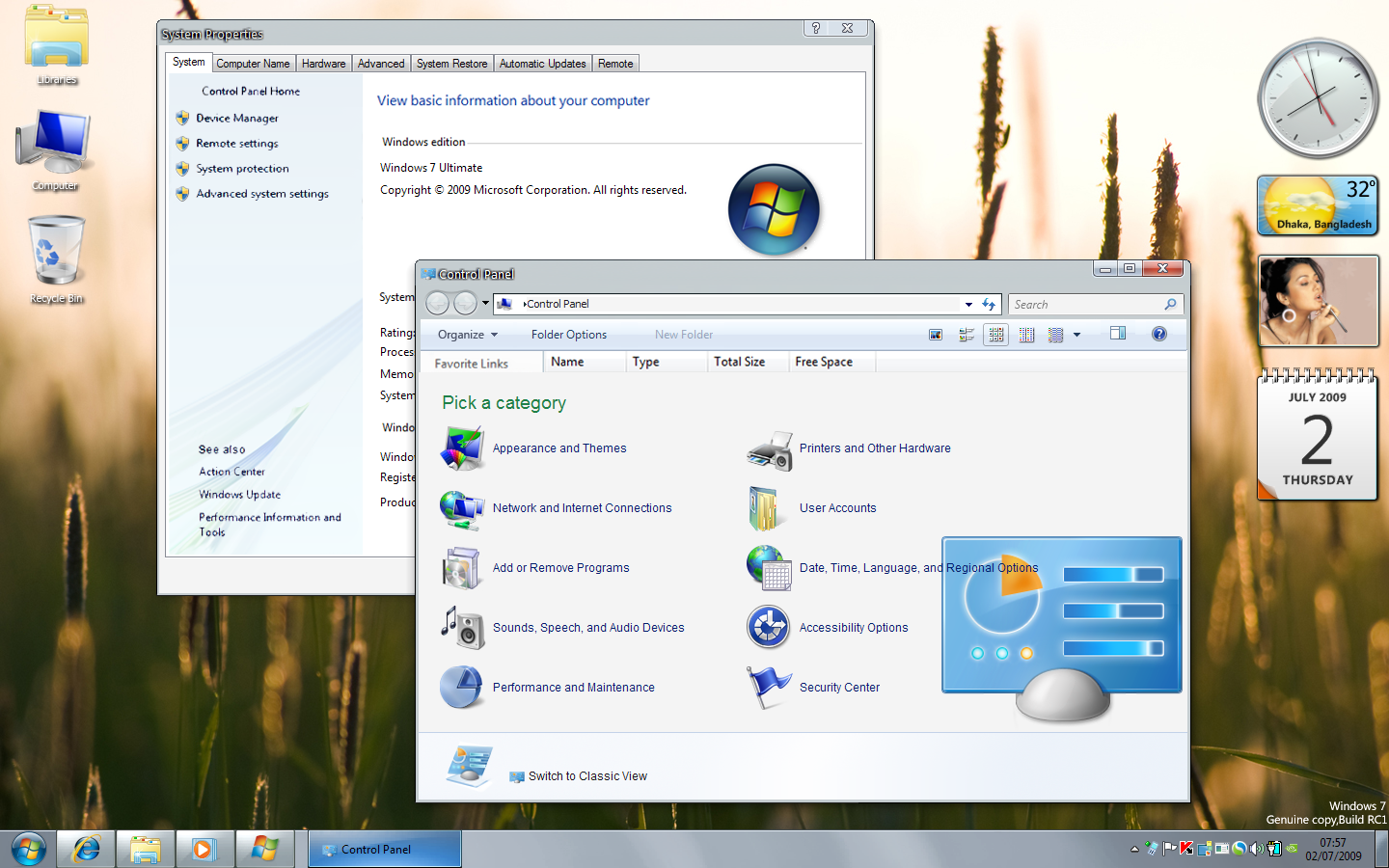Click the refresh arrows icon in address bar
Viewport: 1389px width, 868px height.
tap(989, 304)
